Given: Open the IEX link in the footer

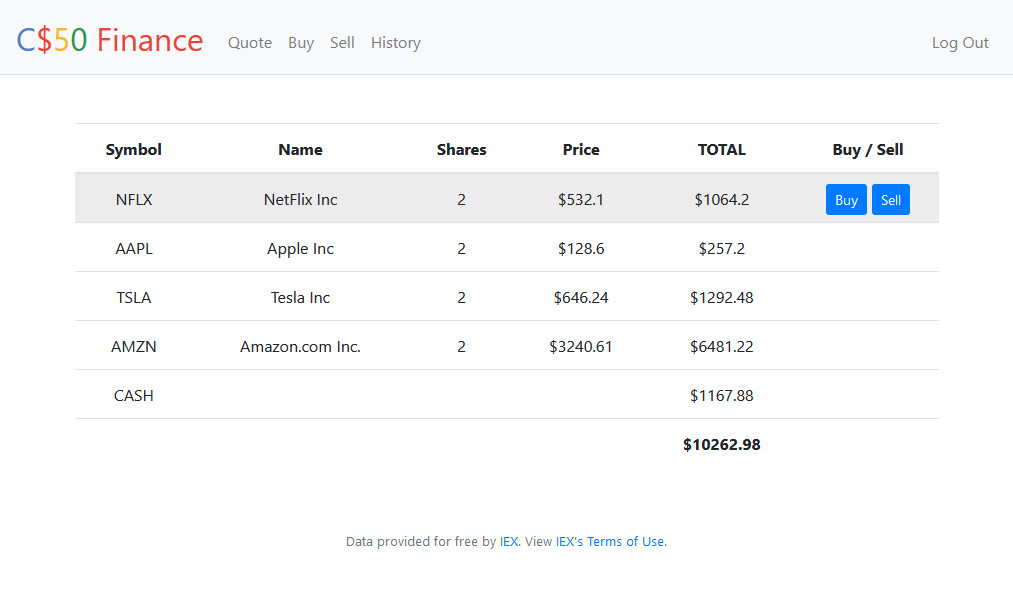Looking at the screenshot, I should (x=509, y=542).
